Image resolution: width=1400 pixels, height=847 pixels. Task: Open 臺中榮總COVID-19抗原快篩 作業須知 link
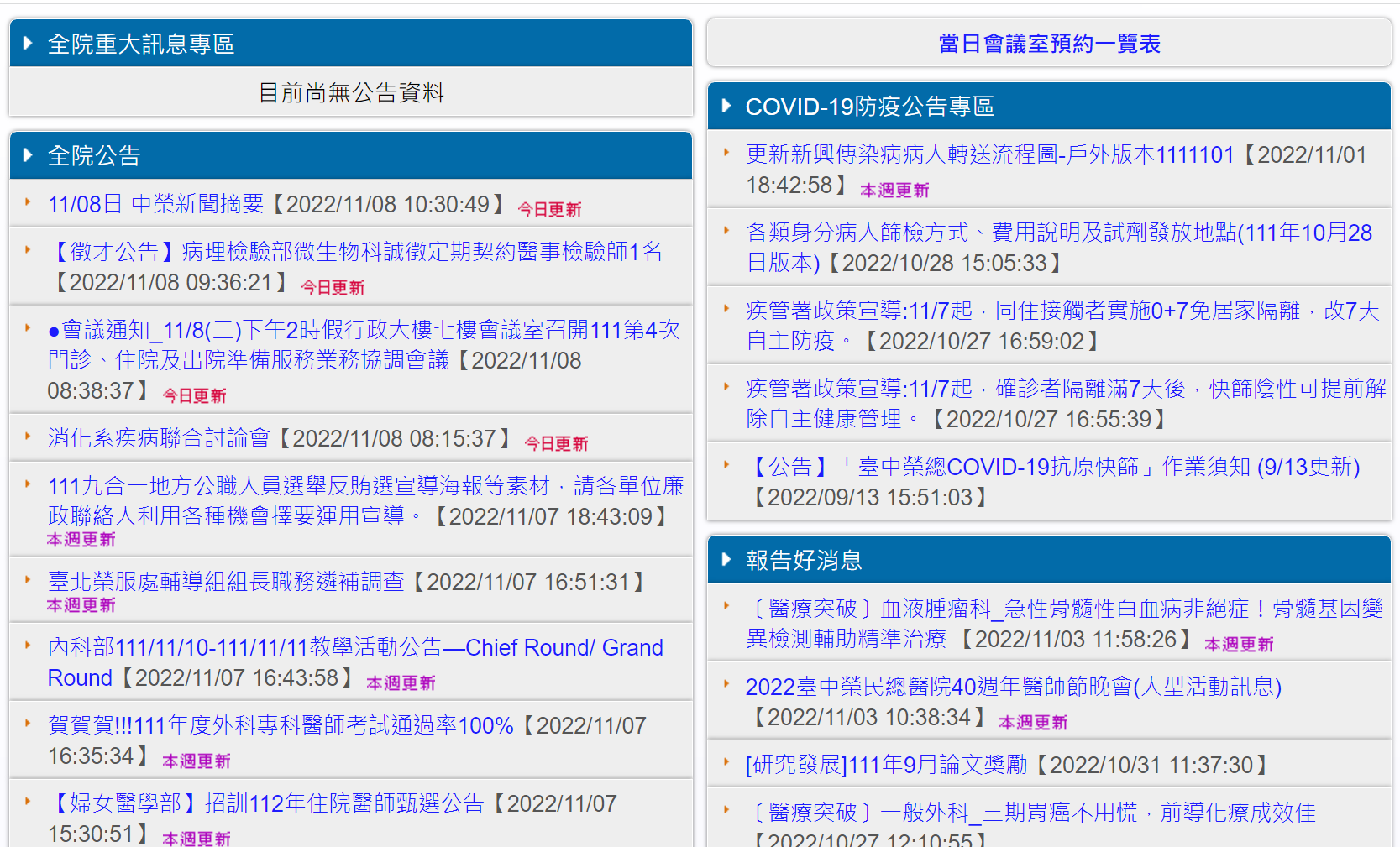click(x=1052, y=467)
